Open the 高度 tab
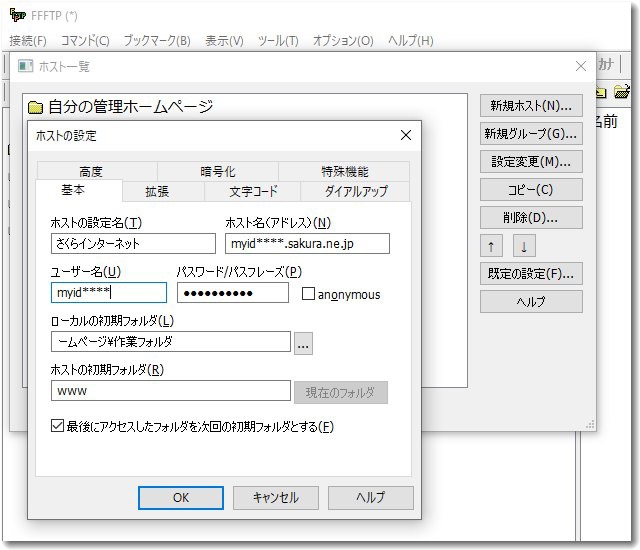Screen dimensions: 640x550 coord(91,172)
